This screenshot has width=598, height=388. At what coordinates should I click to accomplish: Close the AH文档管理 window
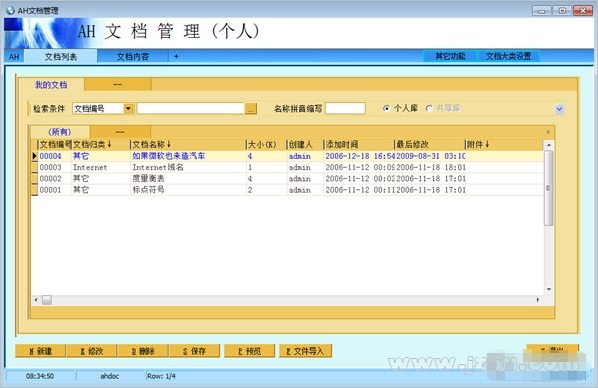(x=583, y=11)
